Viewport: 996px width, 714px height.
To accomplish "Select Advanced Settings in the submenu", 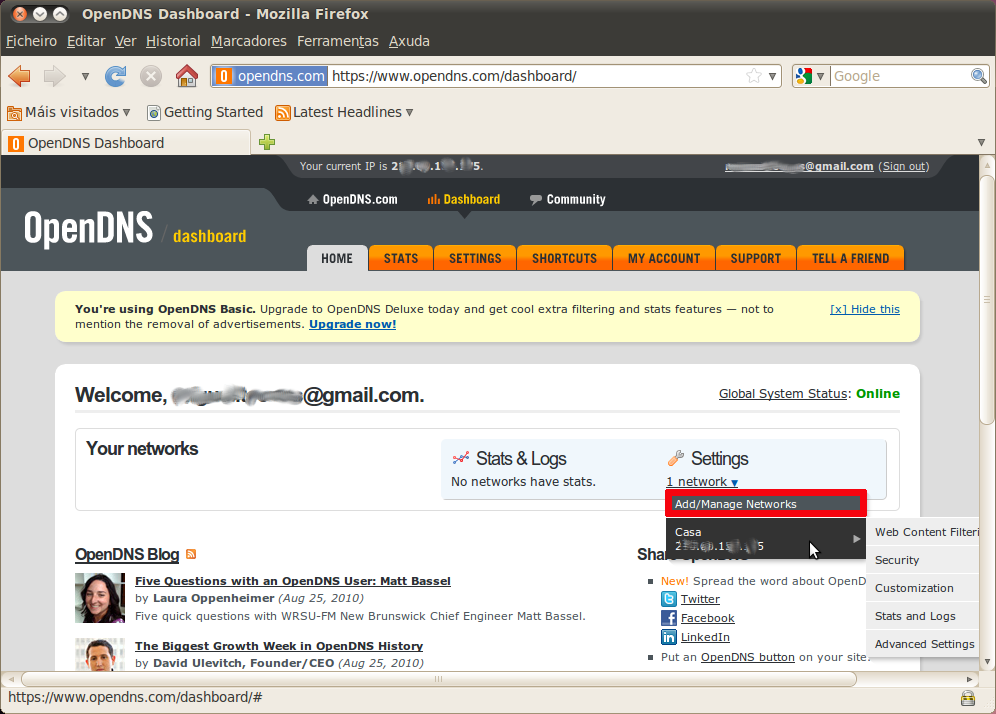I will [922, 644].
